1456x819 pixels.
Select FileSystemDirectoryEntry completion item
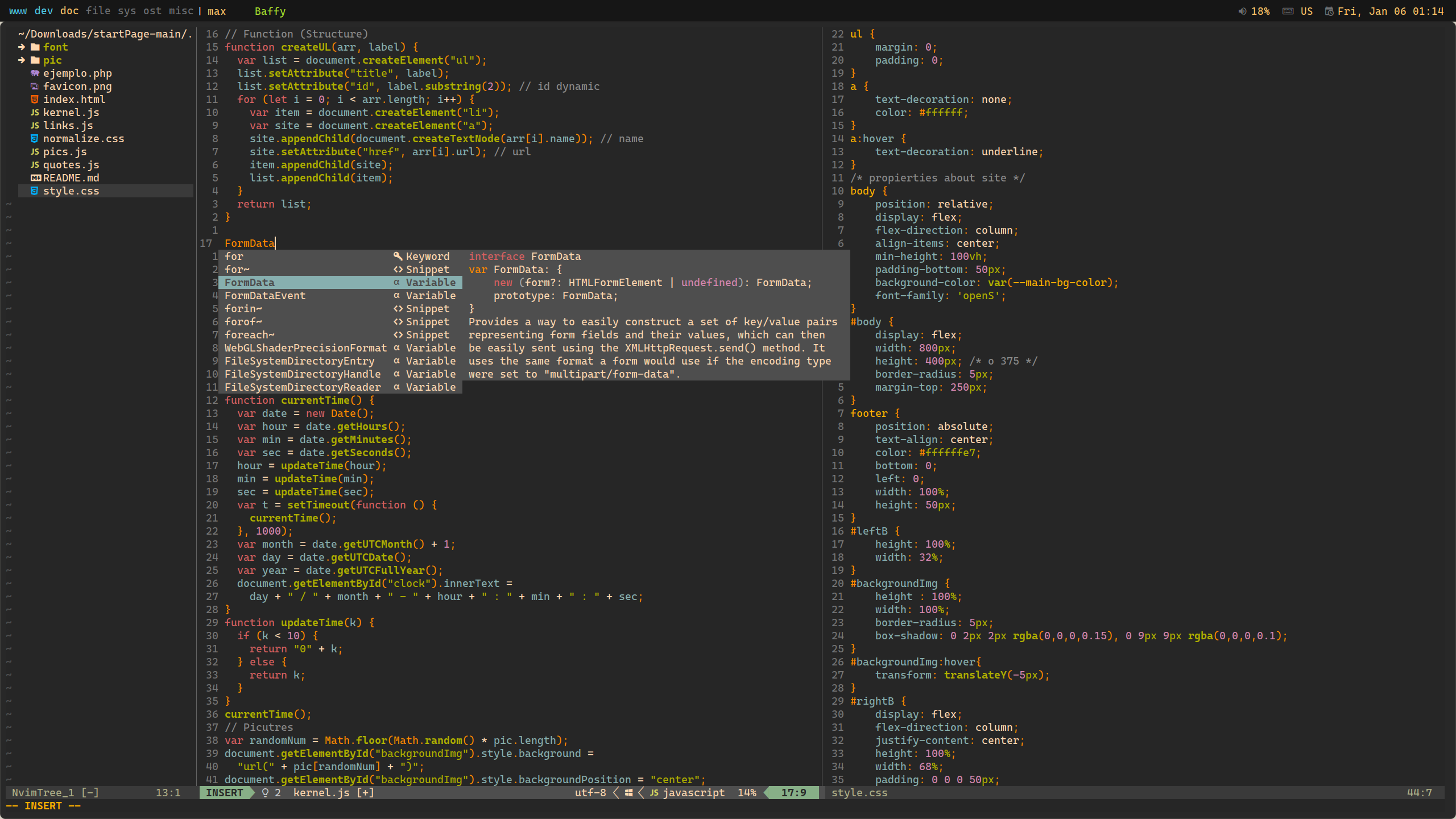(x=340, y=361)
